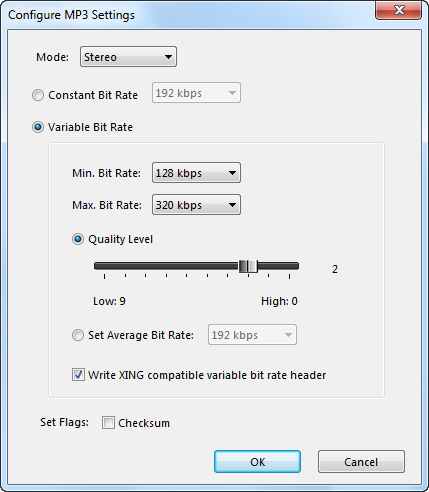429x492 pixels.
Task: Expand the Min. Bit Rate 128 kbps dropdown
Action: coord(196,173)
